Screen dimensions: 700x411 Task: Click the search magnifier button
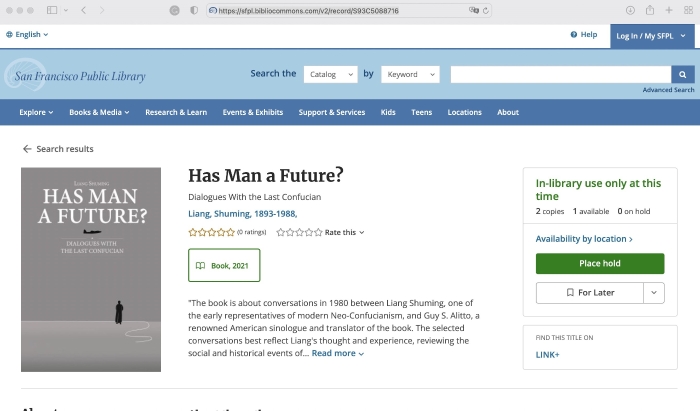coord(683,74)
